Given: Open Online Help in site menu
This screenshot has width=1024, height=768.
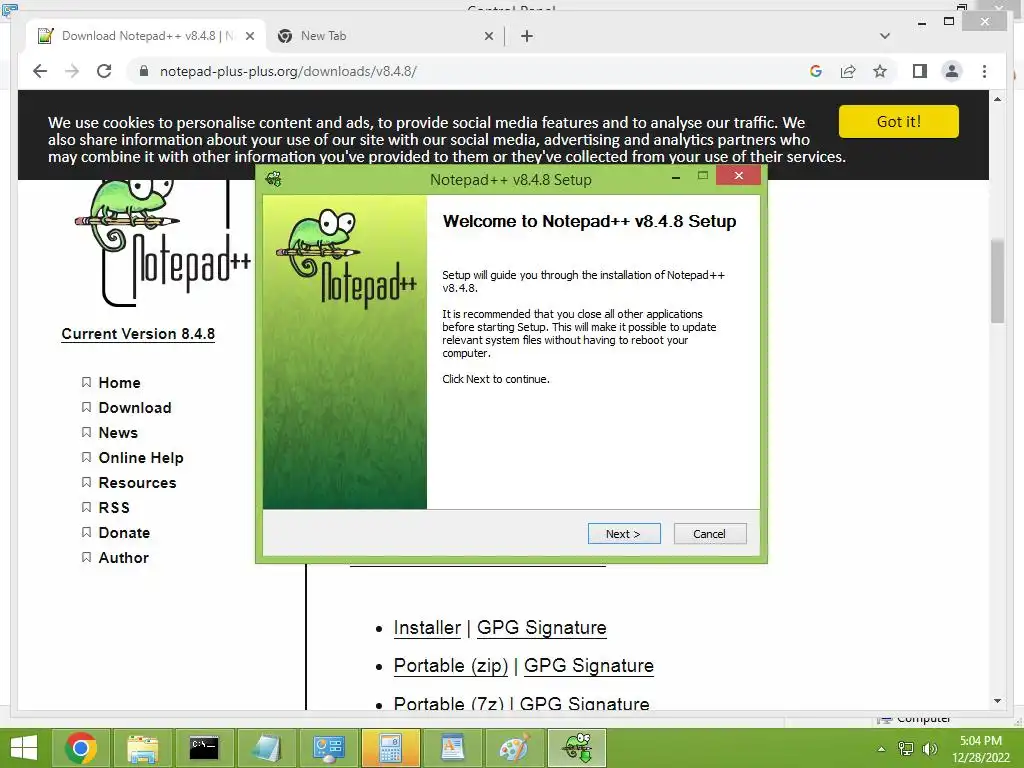Looking at the screenshot, I should pos(141,458).
